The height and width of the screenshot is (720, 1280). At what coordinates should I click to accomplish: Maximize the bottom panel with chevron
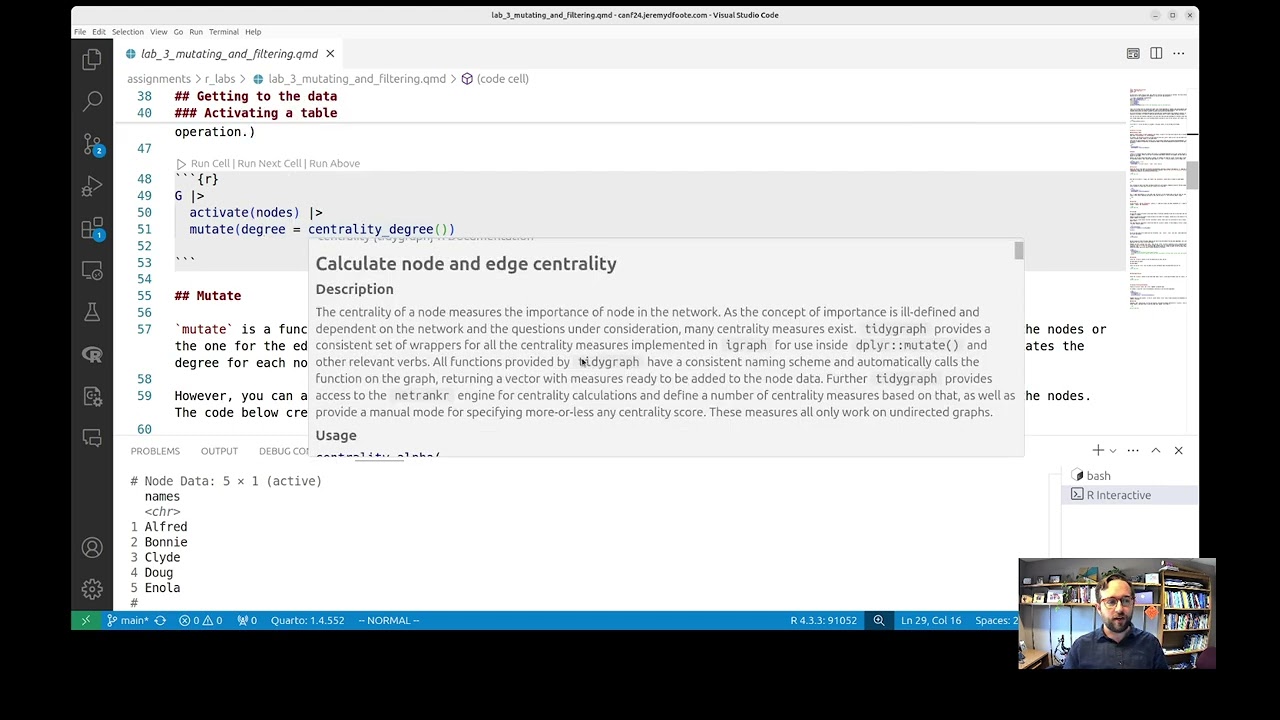point(1155,451)
